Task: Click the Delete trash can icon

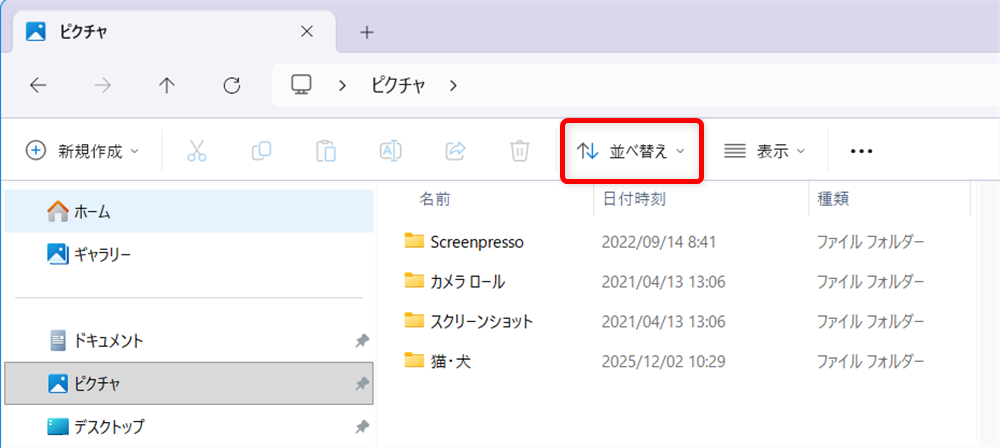Action: [520, 151]
